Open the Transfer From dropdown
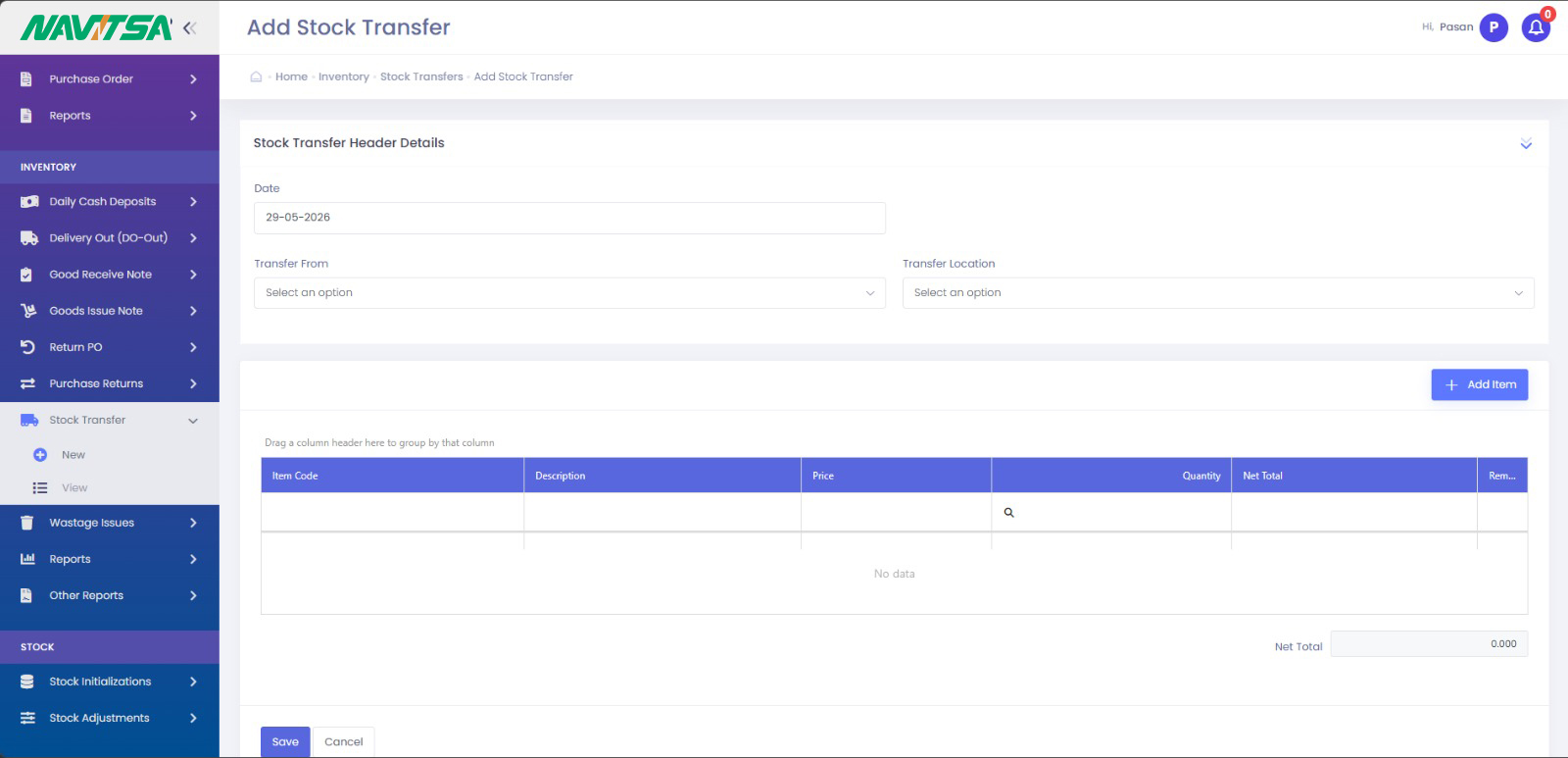 569,293
